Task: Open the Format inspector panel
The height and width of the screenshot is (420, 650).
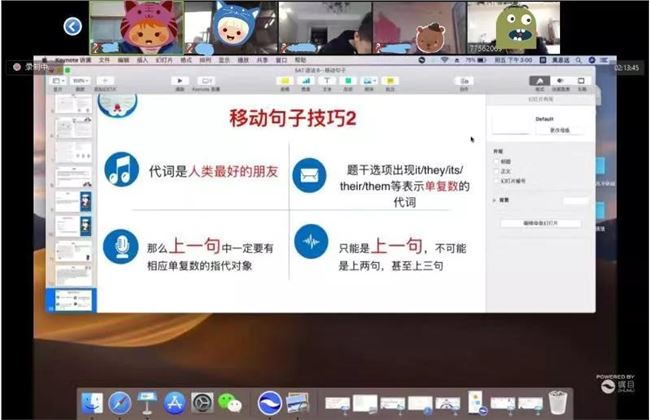Action: pyautogui.click(x=538, y=80)
